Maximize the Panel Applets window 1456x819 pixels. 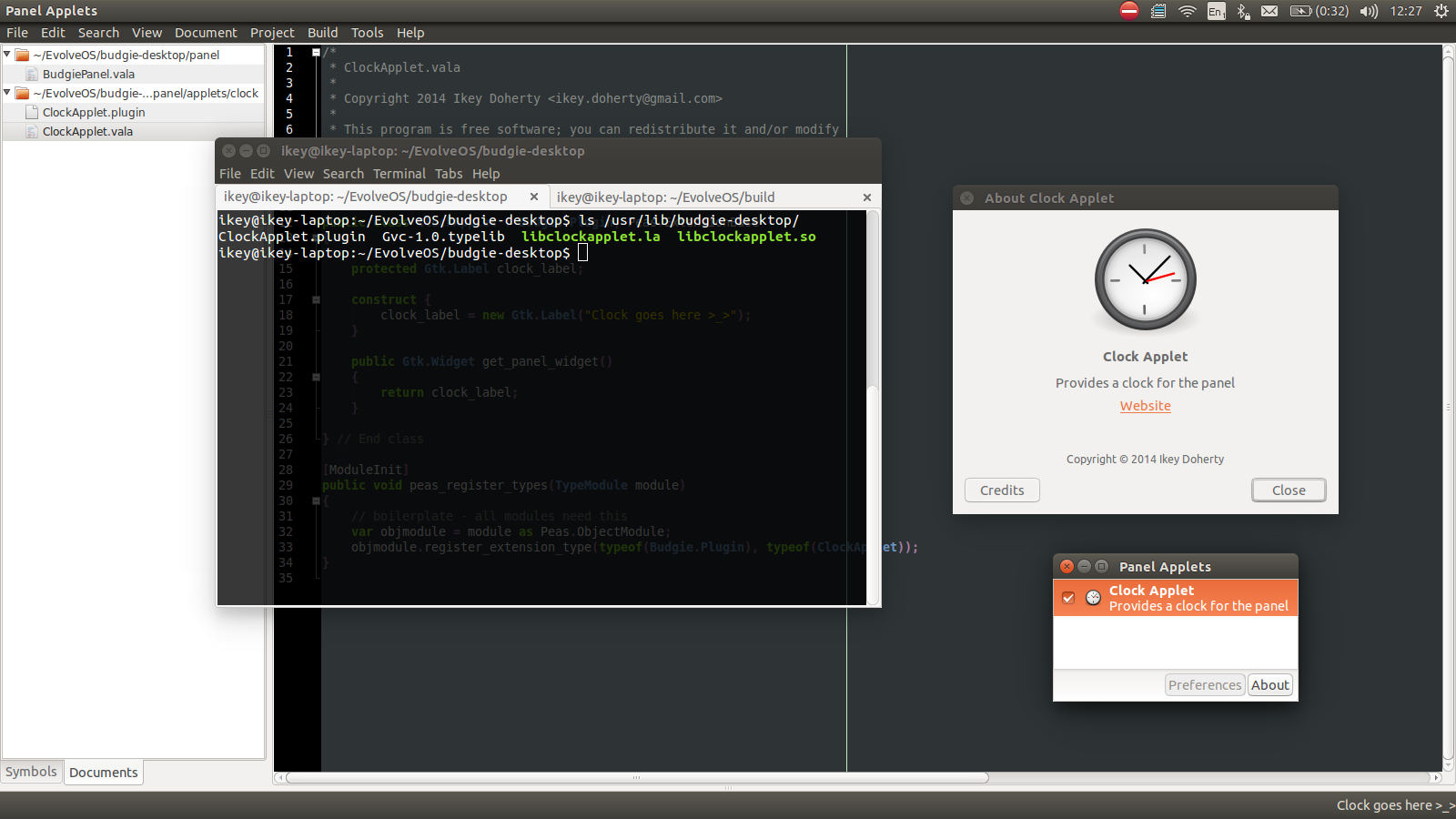click(1101, 566)
